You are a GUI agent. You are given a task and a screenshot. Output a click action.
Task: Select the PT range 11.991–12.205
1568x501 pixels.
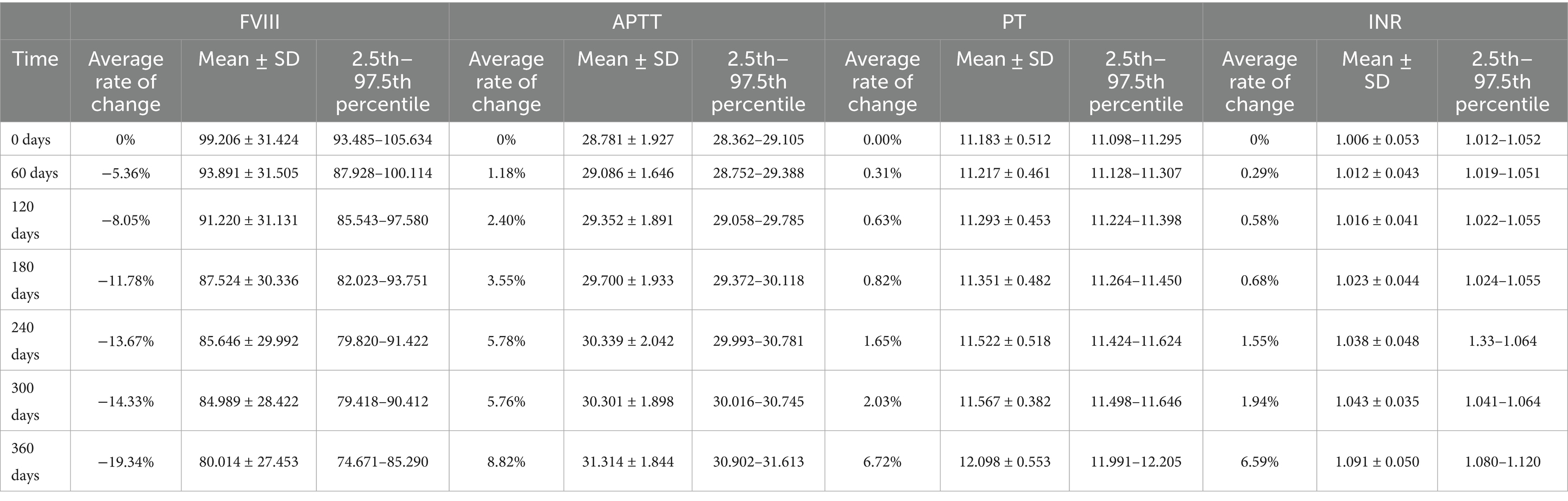coord(1135,462)
